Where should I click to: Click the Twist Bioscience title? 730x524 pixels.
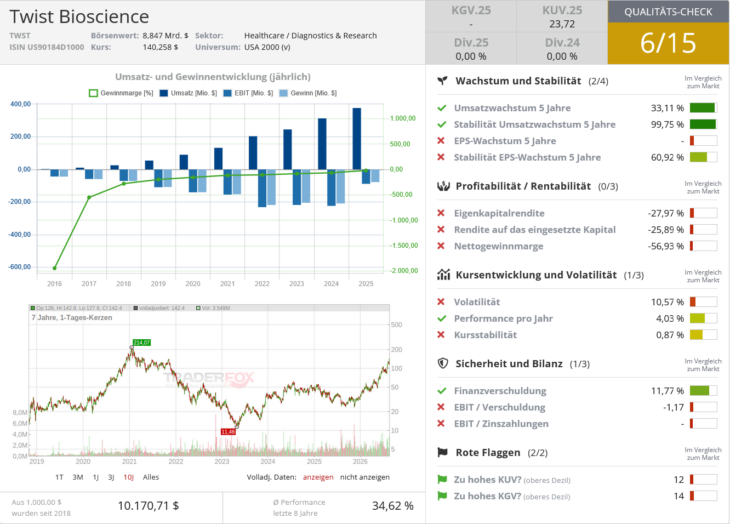[x=79, y=17]
